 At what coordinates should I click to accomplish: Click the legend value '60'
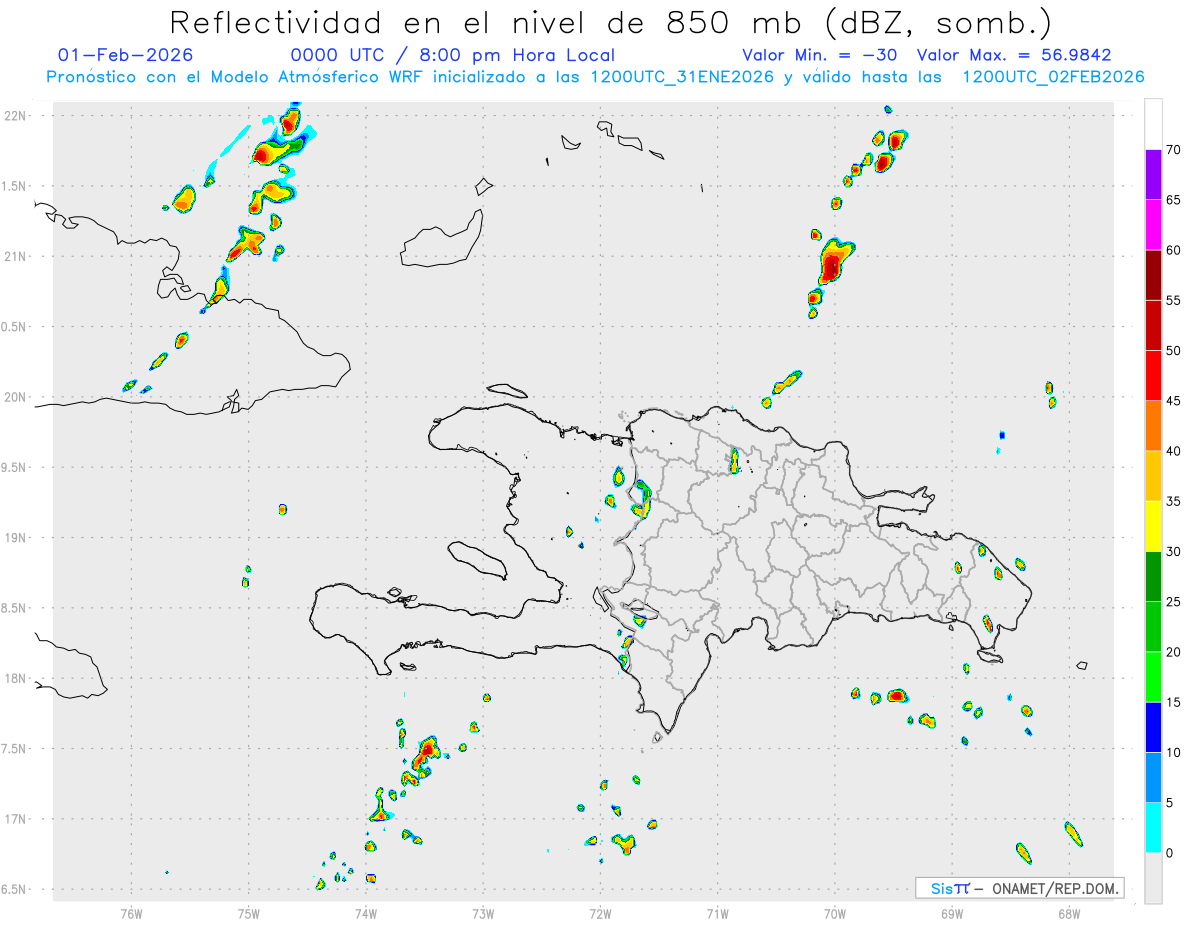(1174, 250)
